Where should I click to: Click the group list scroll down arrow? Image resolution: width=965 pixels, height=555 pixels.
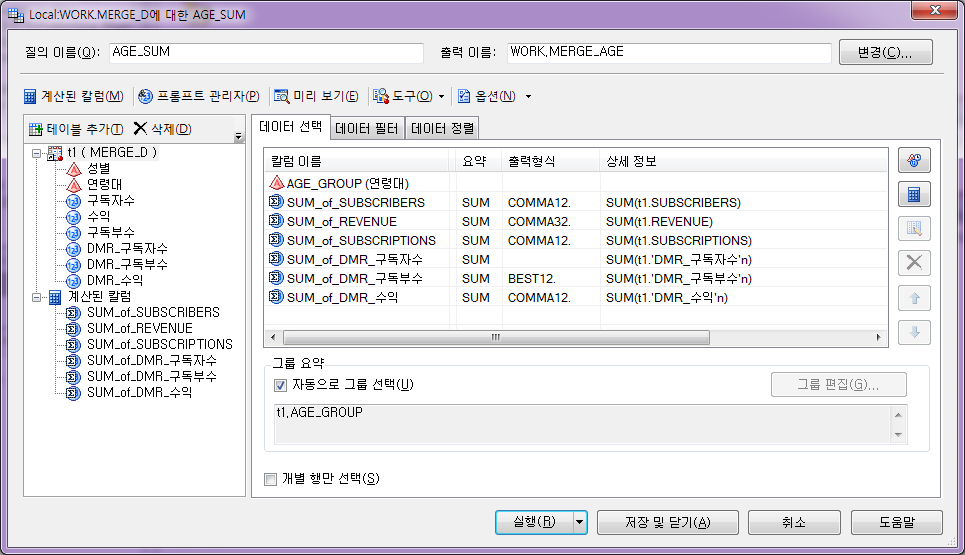(898, 435)
